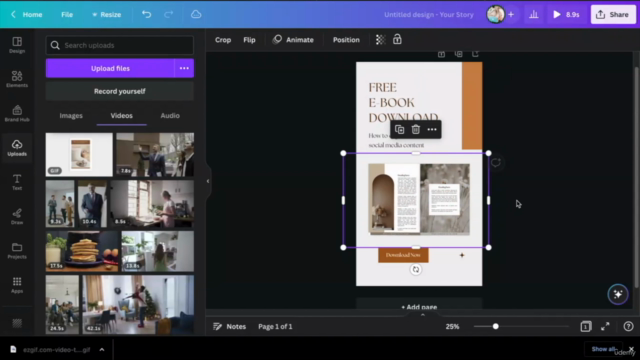Screen dimensions: 640x360
Task: Open the Brand Hub panel
Action: click(x=17, y=113)
